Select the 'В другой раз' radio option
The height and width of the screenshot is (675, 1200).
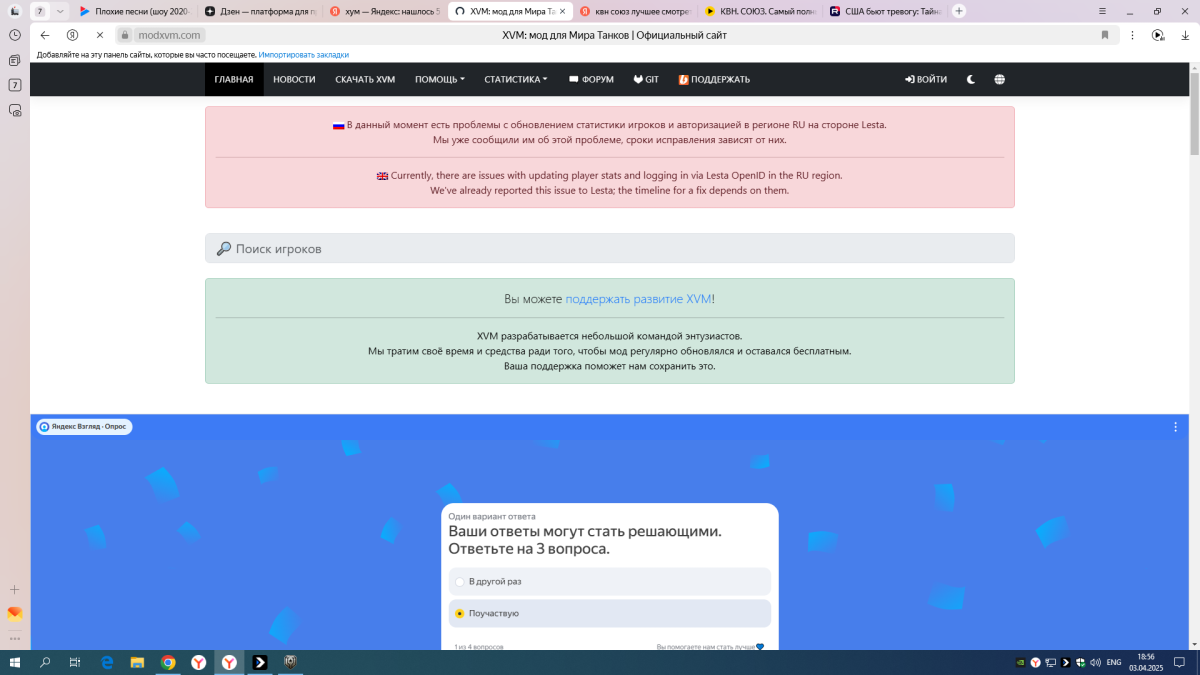(610, 581)
